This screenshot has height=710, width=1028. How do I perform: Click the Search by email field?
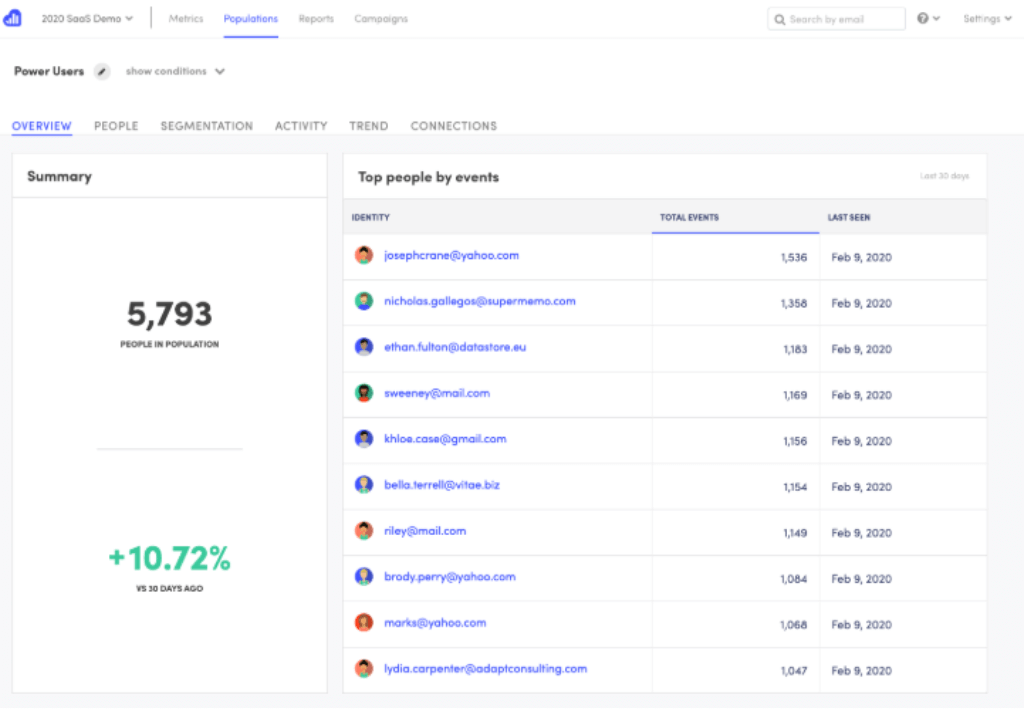tap(836, 19)
